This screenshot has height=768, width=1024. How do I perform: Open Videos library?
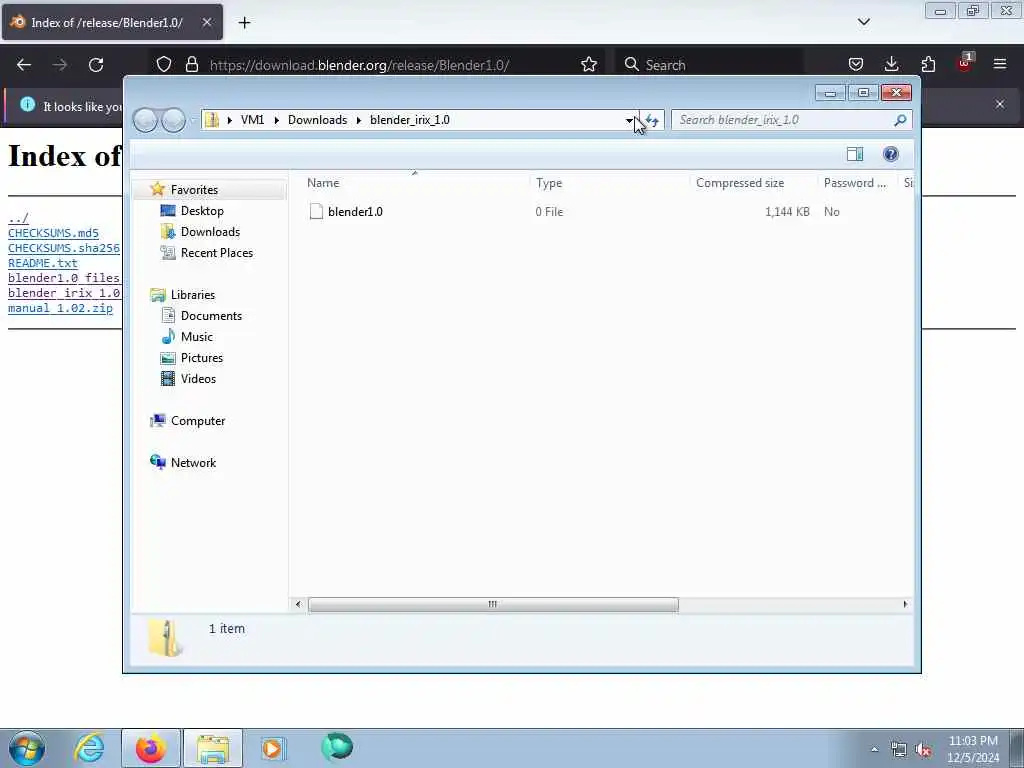click(198, 379)
